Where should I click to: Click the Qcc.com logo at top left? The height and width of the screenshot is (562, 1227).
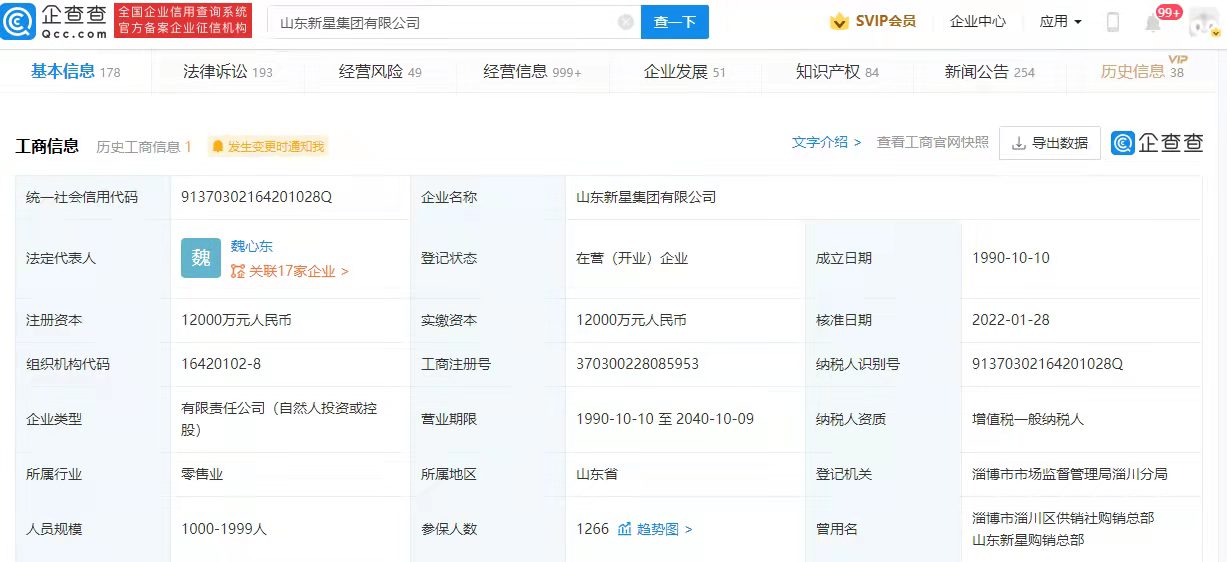tap(54, 21)
